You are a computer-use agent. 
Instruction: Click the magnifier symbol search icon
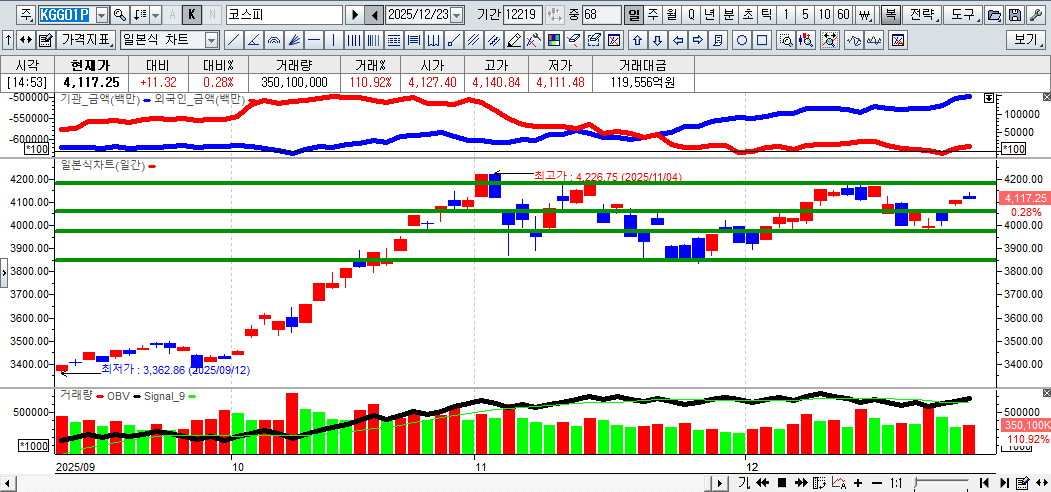pyautogui.click(x=120, y=15)
